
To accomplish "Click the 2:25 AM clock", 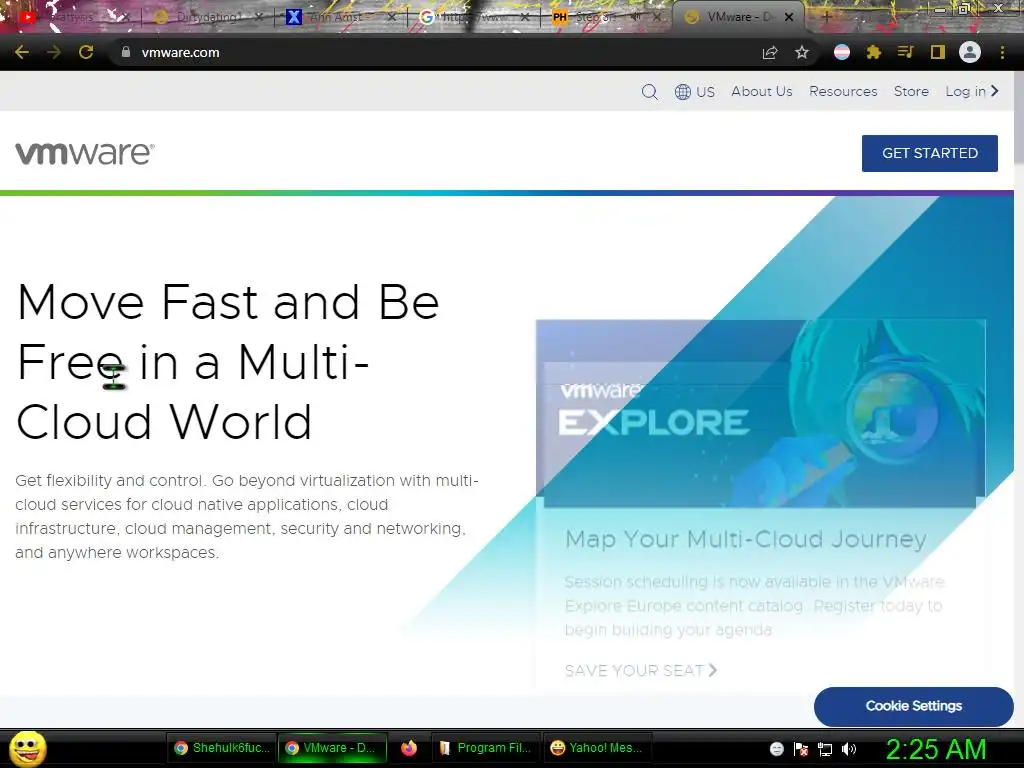I will 936,749.
